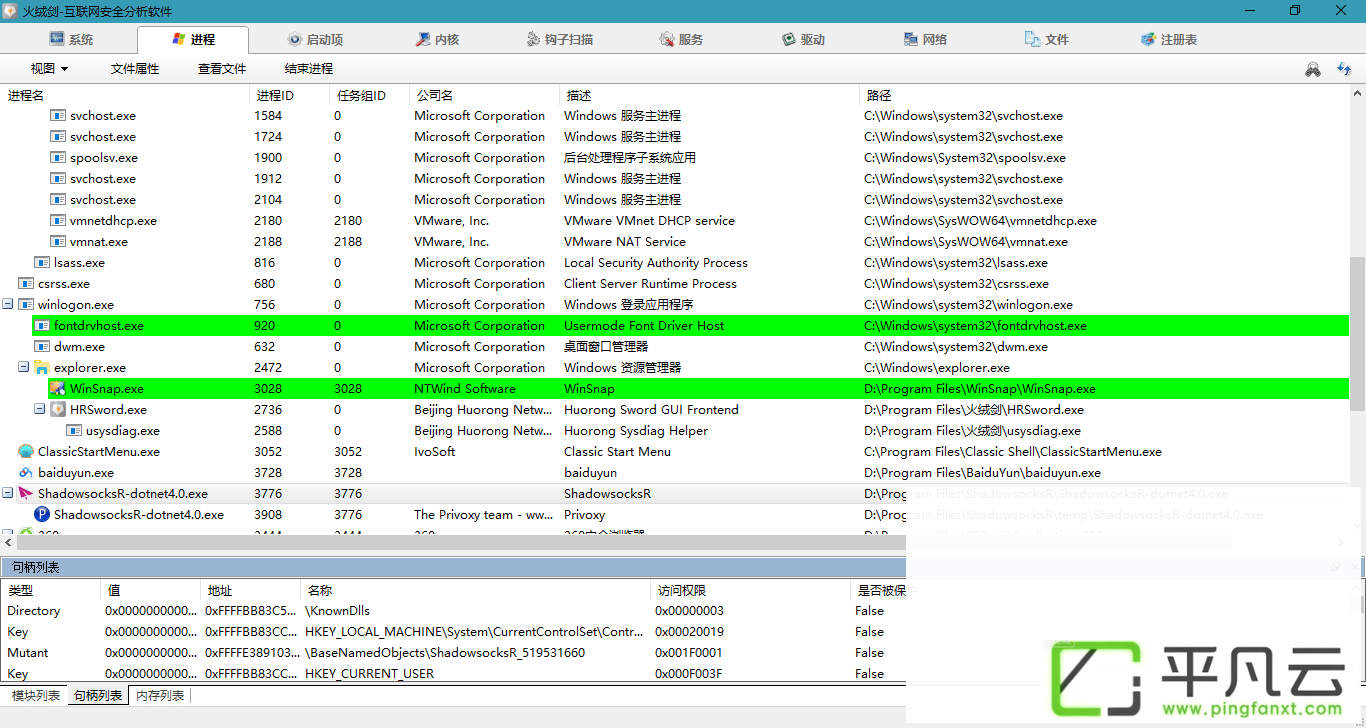Click the company text NTWind Software
The height and width of the screenshot is (728, 1366).
(465, 388)
